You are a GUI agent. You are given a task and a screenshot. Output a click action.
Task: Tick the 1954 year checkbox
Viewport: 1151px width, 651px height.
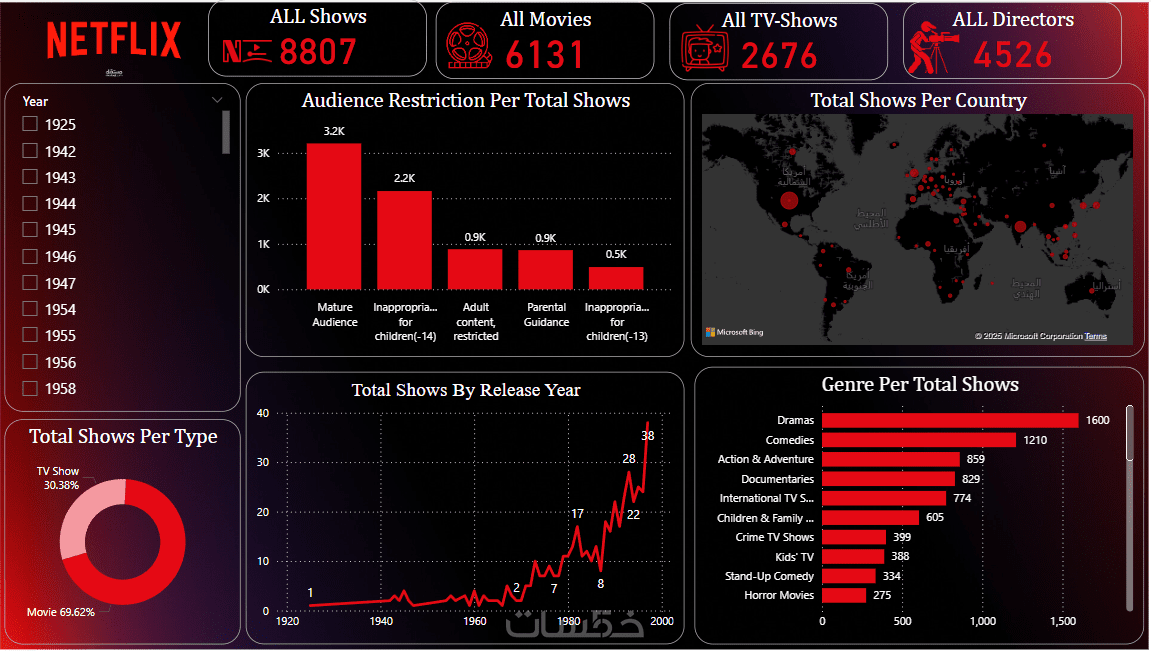[x=30, y=309]
